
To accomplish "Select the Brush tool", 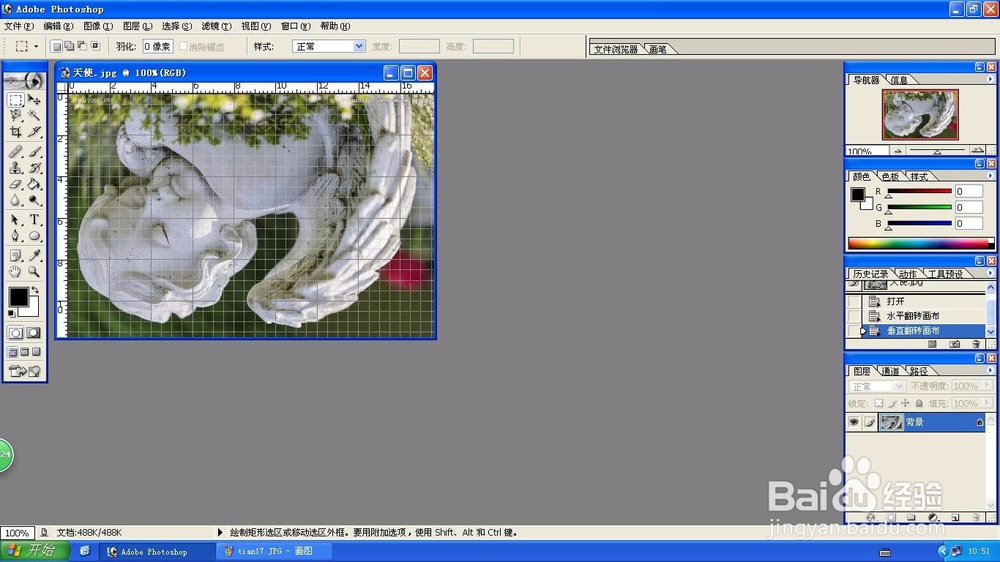I will pos(34,152).
